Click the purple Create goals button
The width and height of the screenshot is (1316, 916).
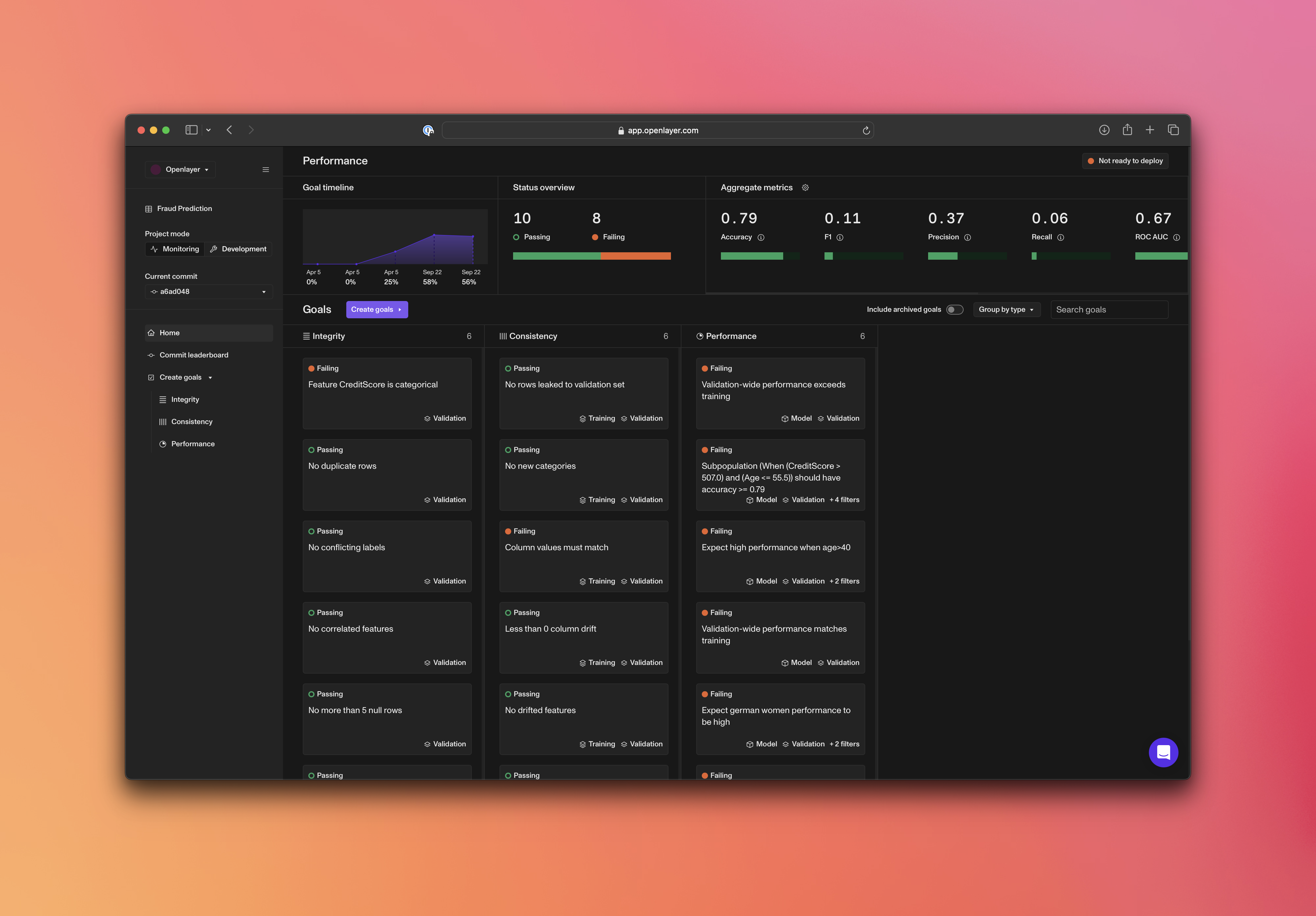click(x=376, y=310)
